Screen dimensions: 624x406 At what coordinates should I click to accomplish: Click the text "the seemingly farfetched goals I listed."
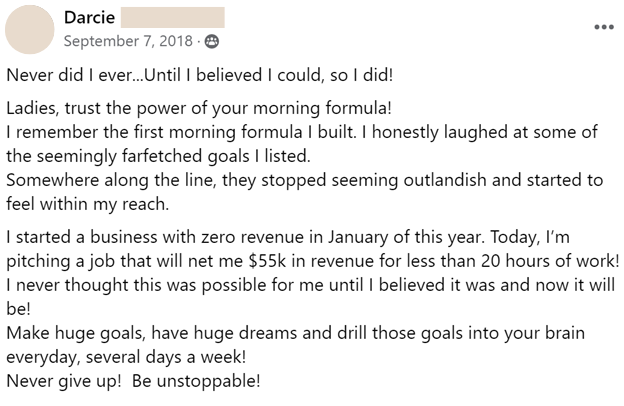pyautogui.click(x=158, y=156)
